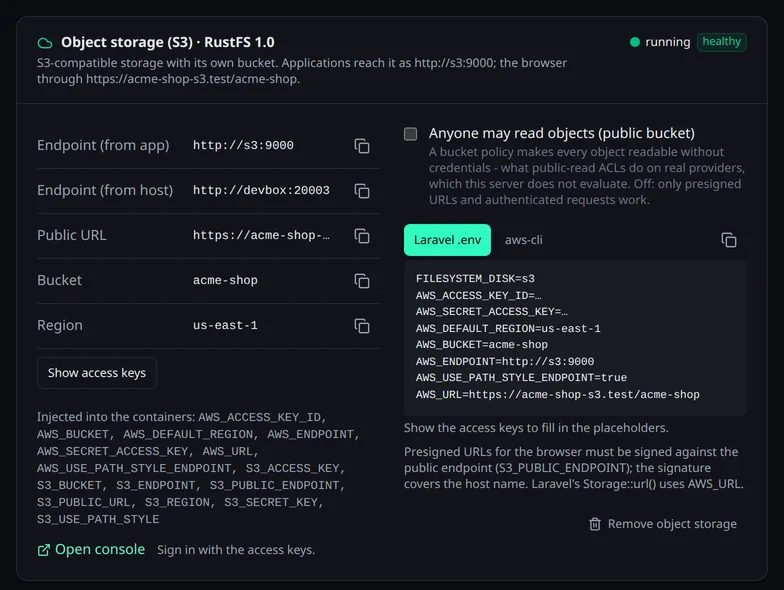
Task: Click the us-east-1 region value
Action: [x=225, y=326]
